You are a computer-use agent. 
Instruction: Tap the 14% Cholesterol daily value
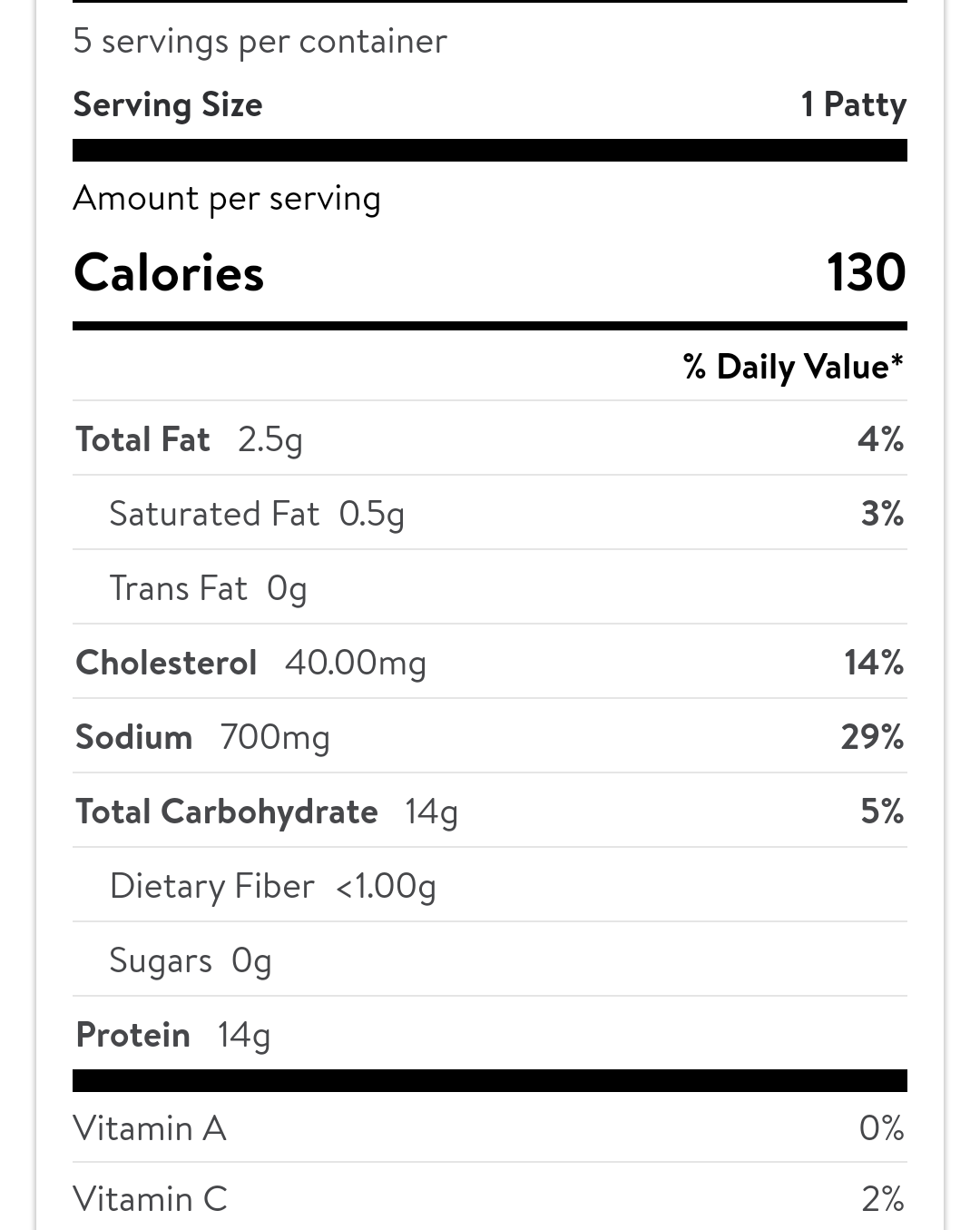click(x=873, y=664)
